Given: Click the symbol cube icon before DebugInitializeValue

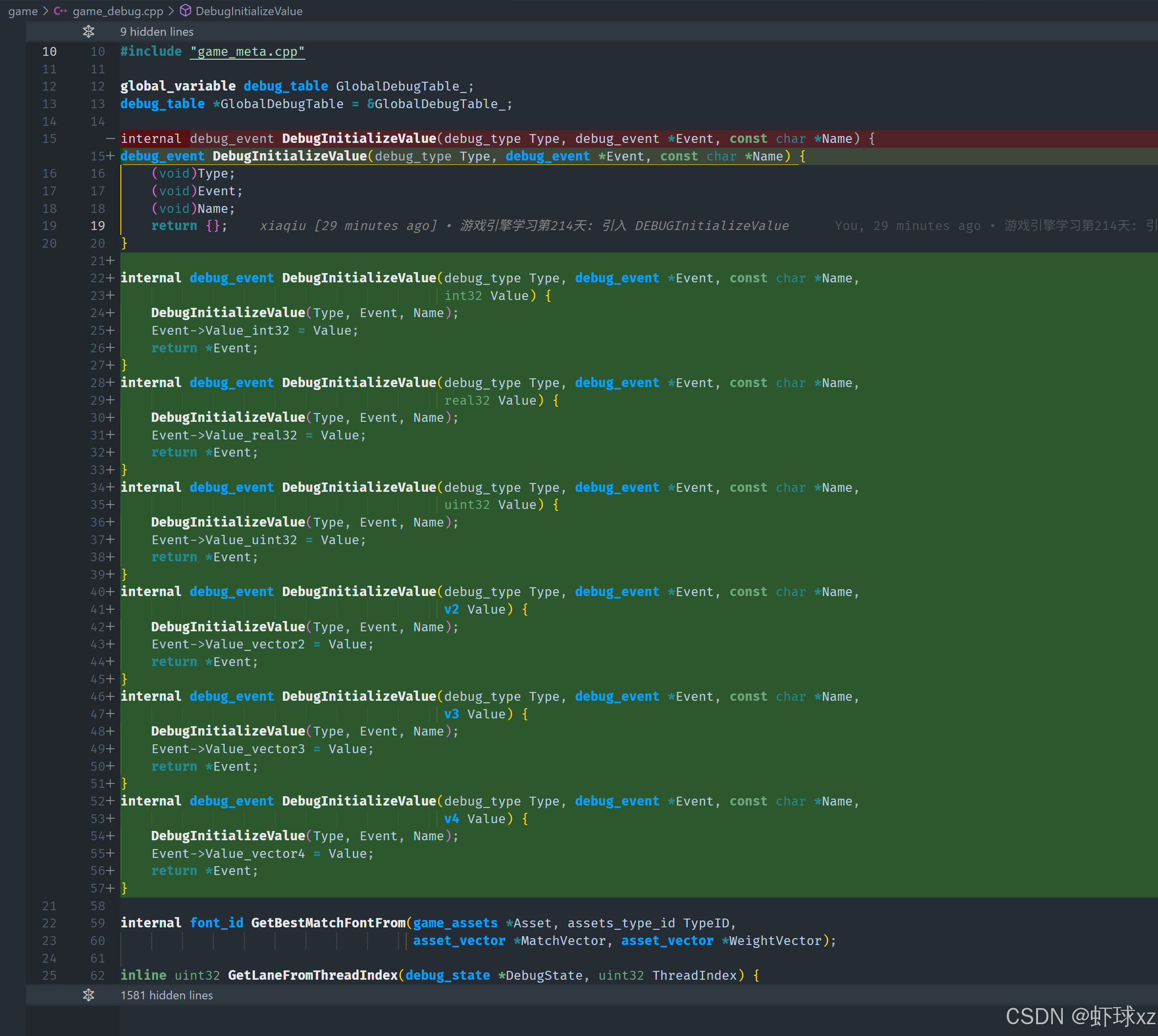Looking at the screenshot, I should click(185, 11).
